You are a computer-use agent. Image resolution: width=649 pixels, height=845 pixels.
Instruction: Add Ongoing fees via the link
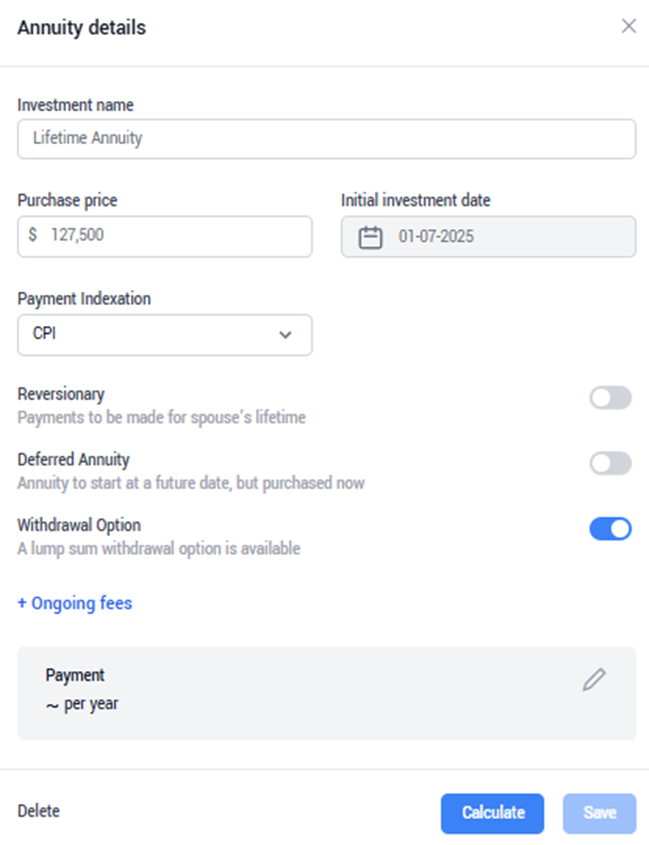pos(75,603)
